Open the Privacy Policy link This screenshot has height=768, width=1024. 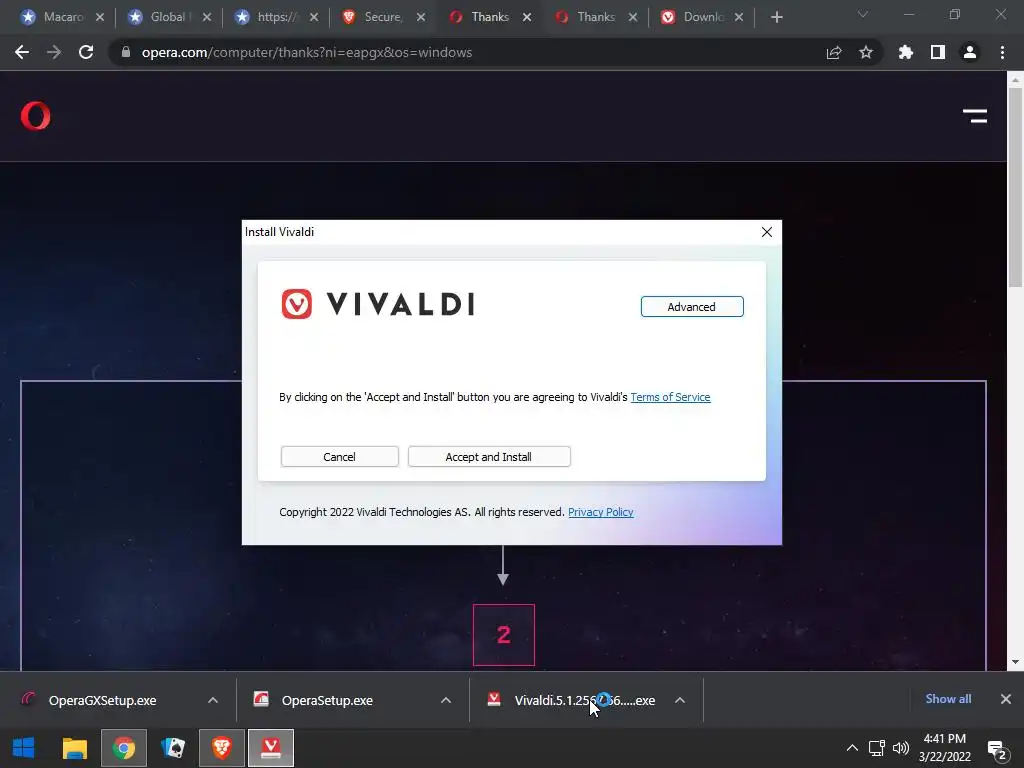[601, 512]
